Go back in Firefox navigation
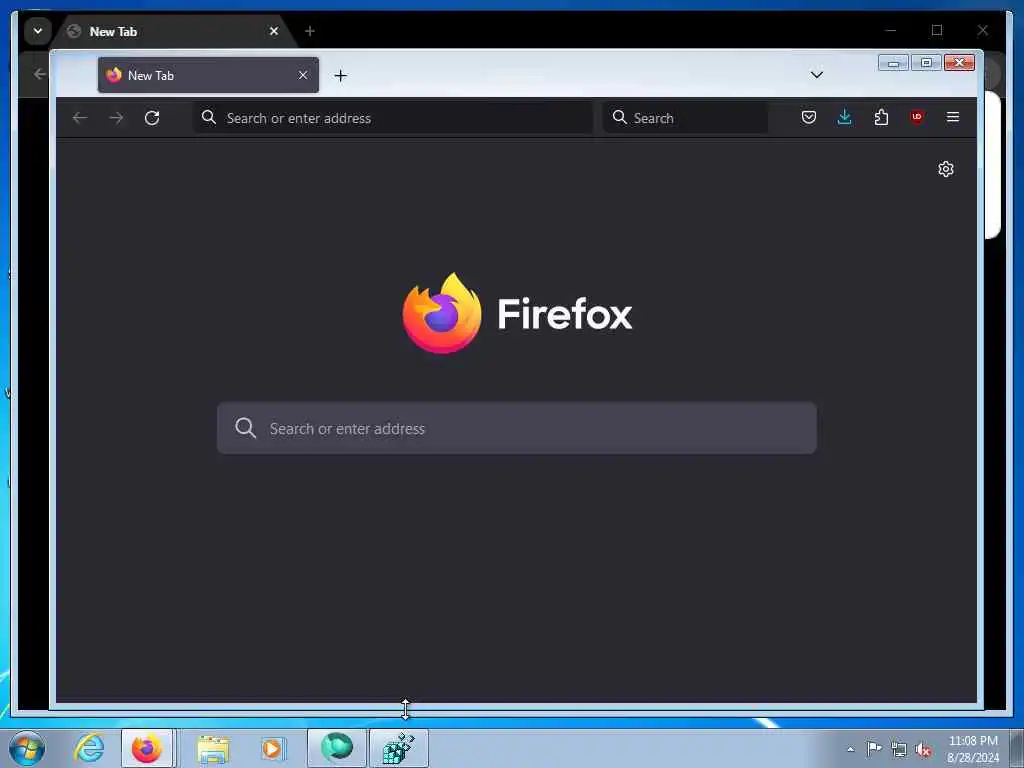This screenshot has height=768, width=1024. pyautogui.click(x=80, y=118)
